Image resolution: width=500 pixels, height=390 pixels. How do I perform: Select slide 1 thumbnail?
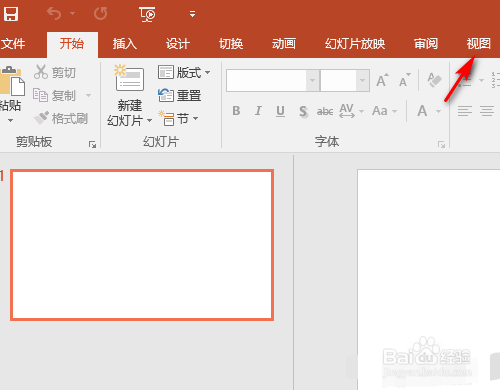tap(142, 245)
